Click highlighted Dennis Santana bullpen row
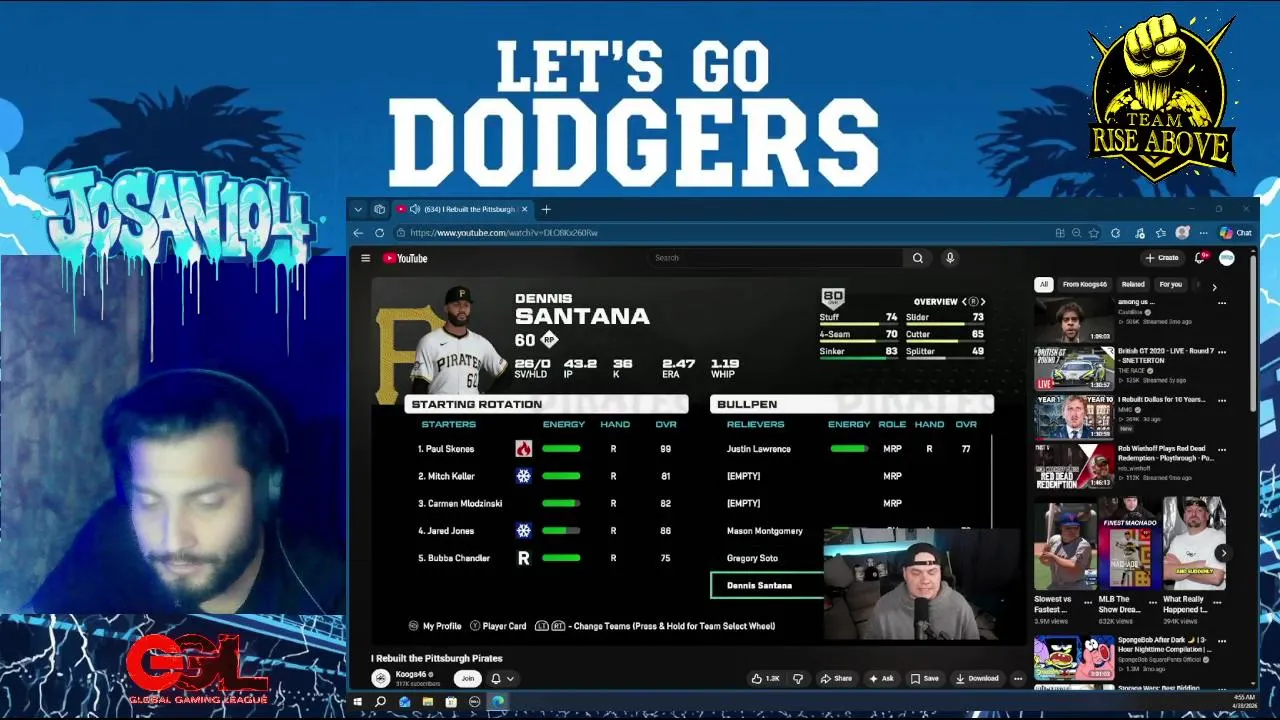Screen dimensions: 1280x720 [767, 586]
